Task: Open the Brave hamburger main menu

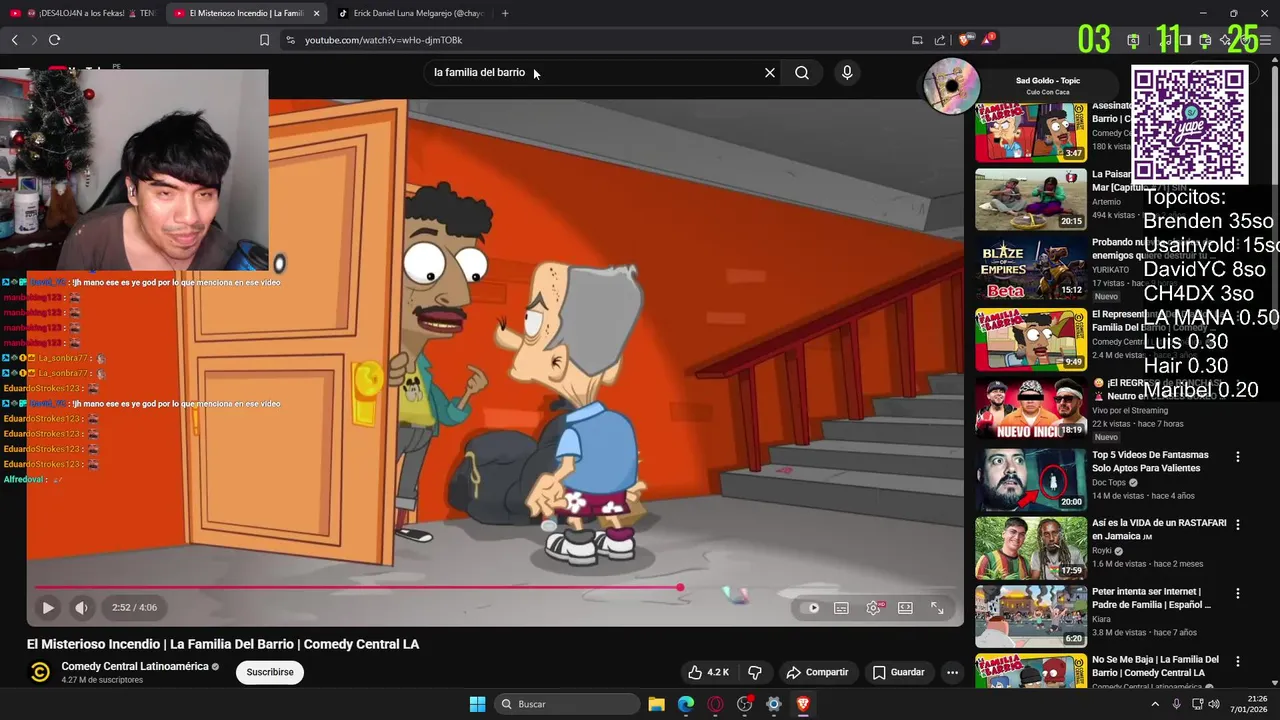Action: point(1265,40)
